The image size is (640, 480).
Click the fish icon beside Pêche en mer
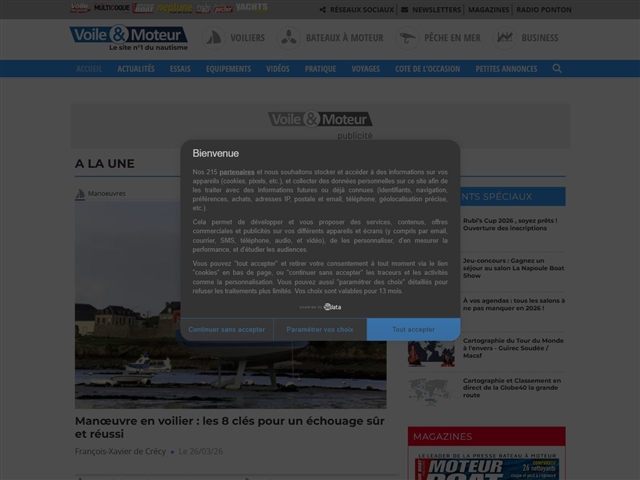click(407, 38)
